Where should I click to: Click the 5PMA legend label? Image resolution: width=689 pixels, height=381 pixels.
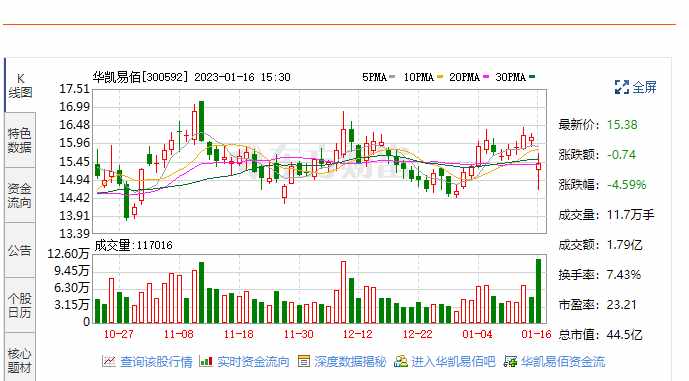tap(374, 77)
